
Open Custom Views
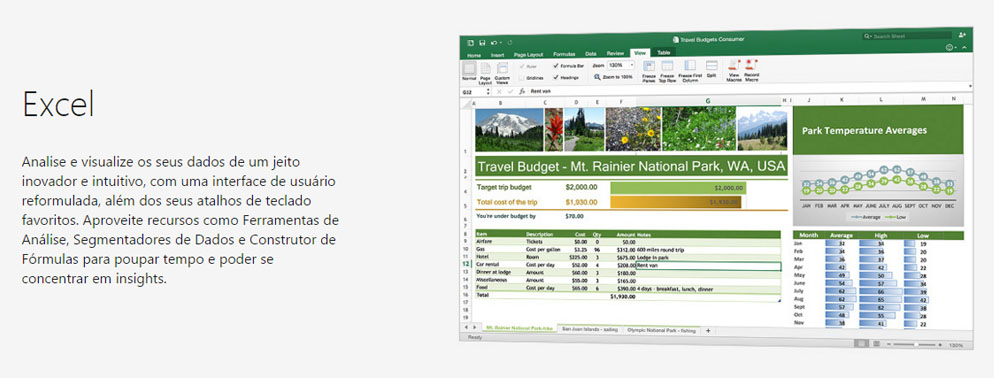coord(502,68)
